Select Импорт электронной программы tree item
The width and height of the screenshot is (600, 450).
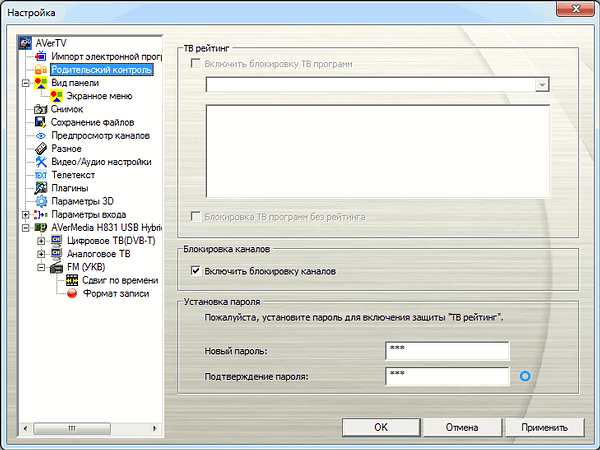point(106,57)
